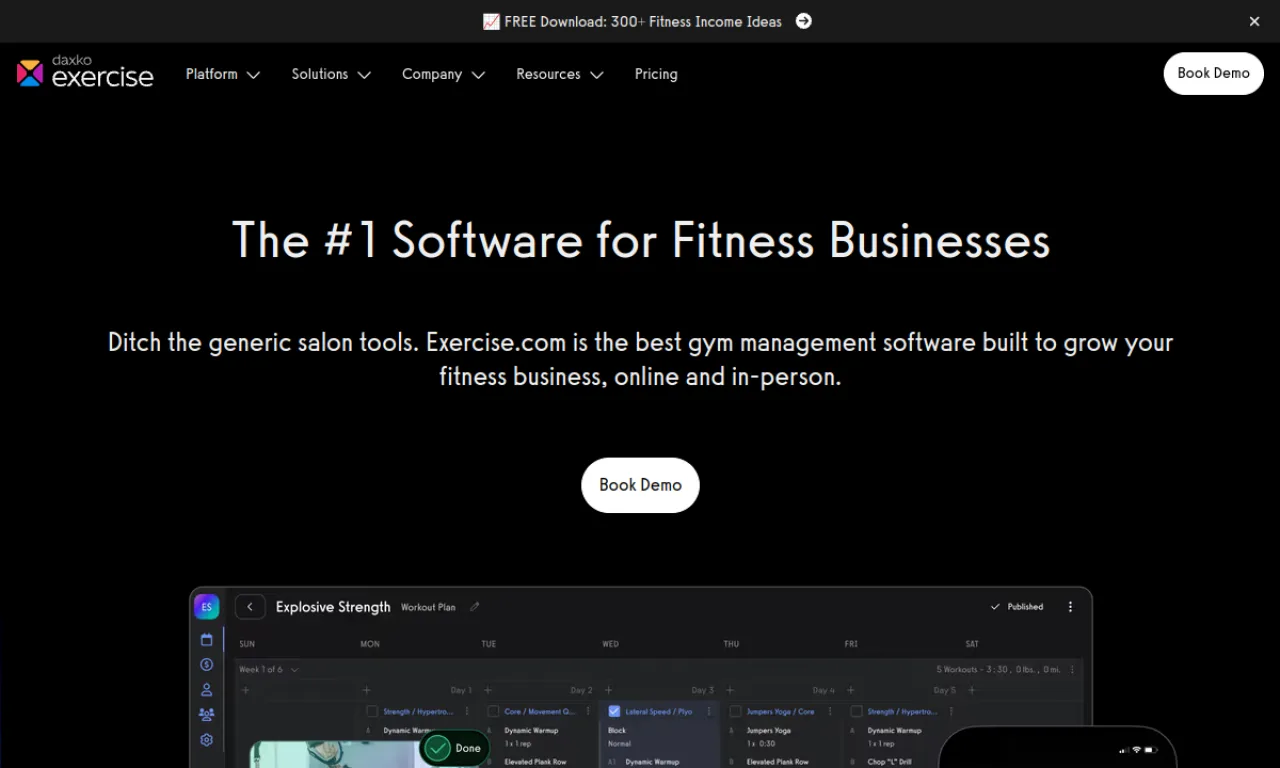This screenshot has height=768, width=1280.
Task: Click the workout video thumbnail
Action: tap(334, 755)
